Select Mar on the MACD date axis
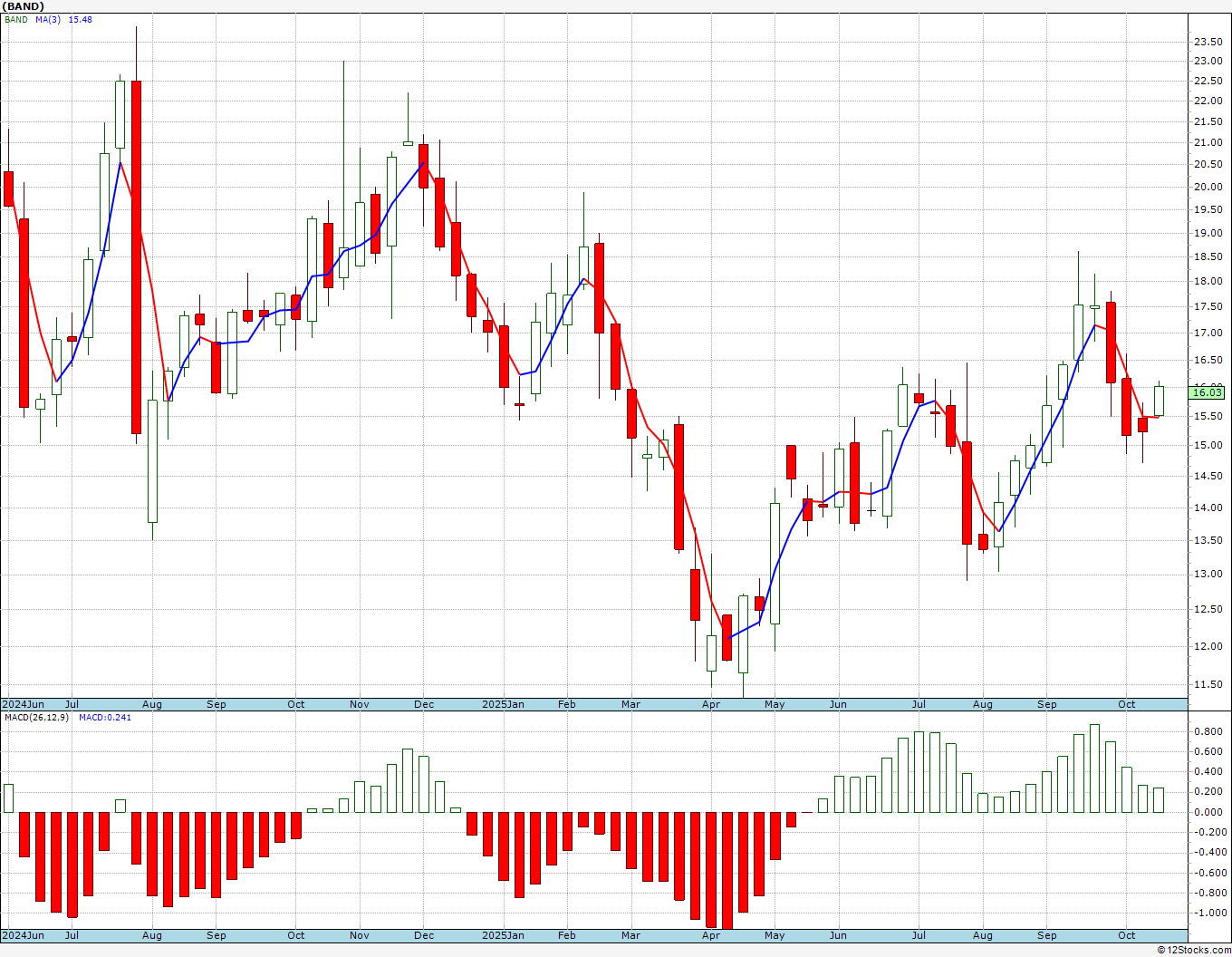1232x957 pixels. tap(630, 935)
